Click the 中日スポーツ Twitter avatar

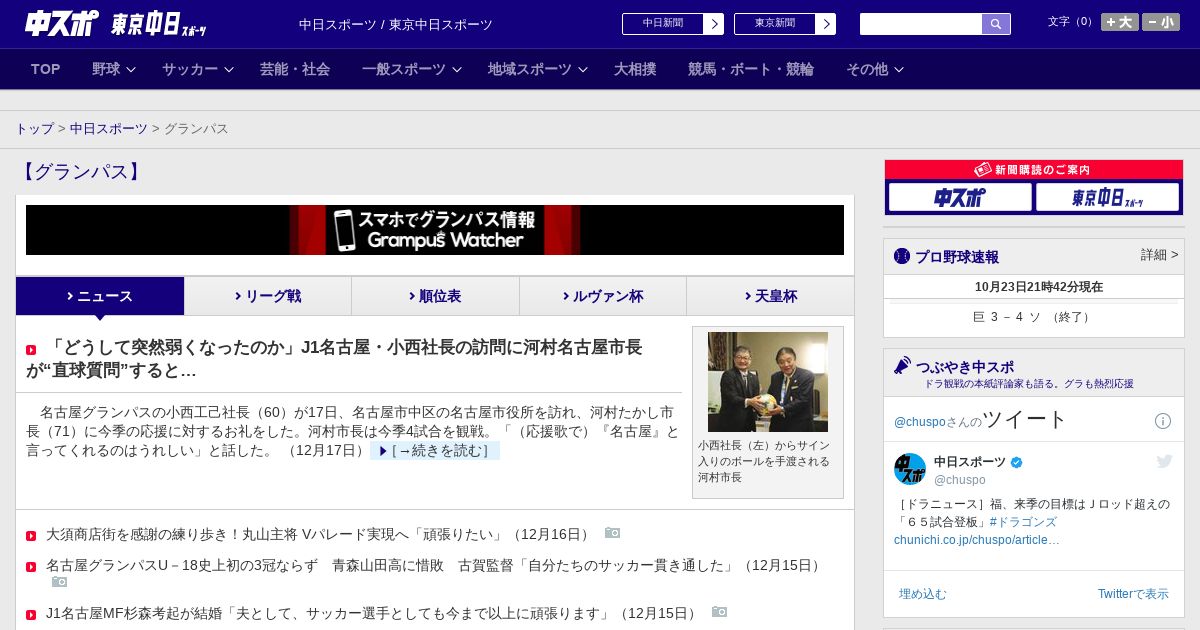910,469
